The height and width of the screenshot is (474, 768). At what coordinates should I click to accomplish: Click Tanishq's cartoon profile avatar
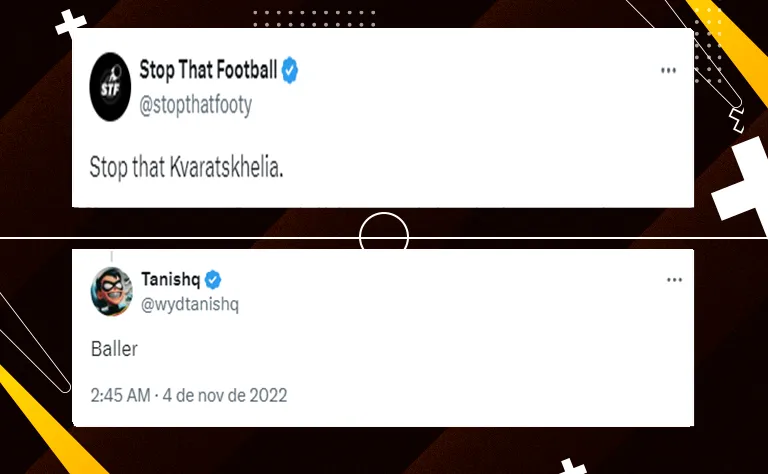[x=111, y=291]
